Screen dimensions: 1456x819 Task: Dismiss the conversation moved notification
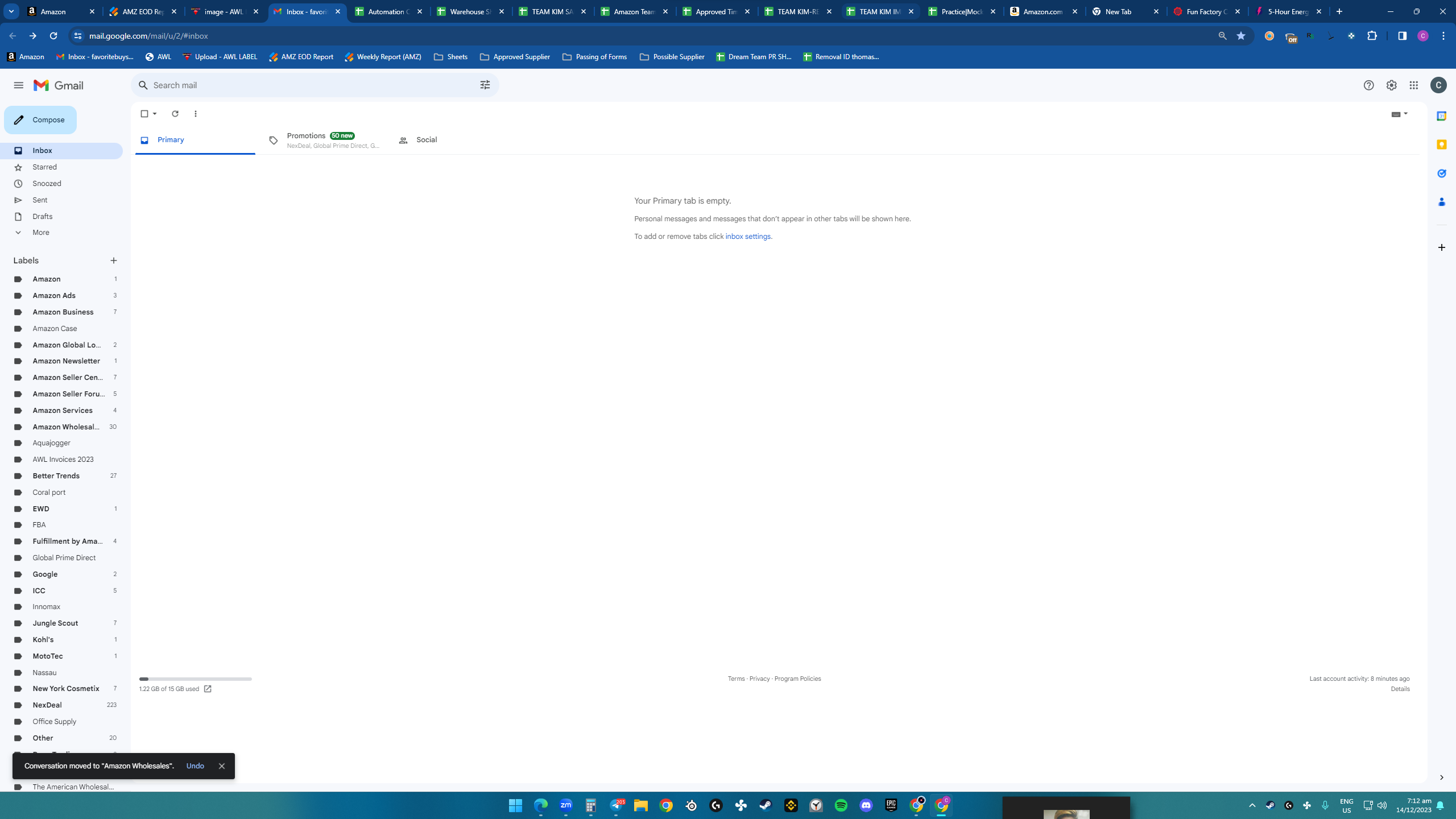[222, 766]
